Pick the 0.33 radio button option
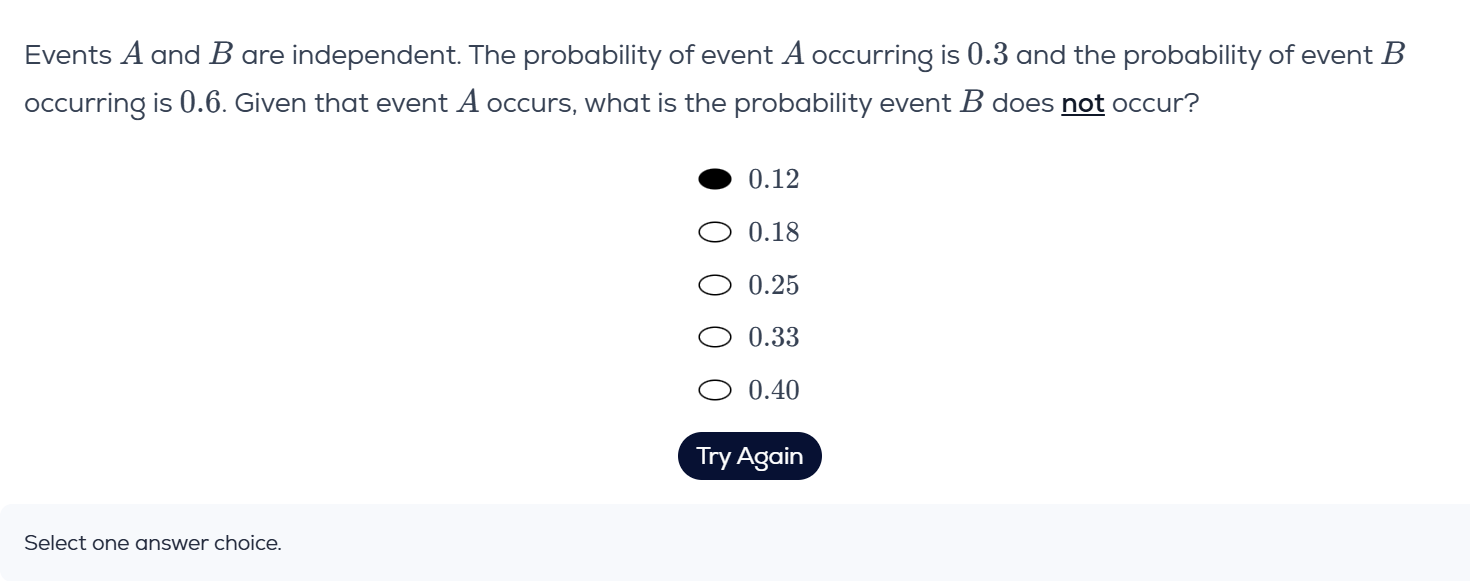The width and height of the screenshot is (1470, 581). (714, 338)
